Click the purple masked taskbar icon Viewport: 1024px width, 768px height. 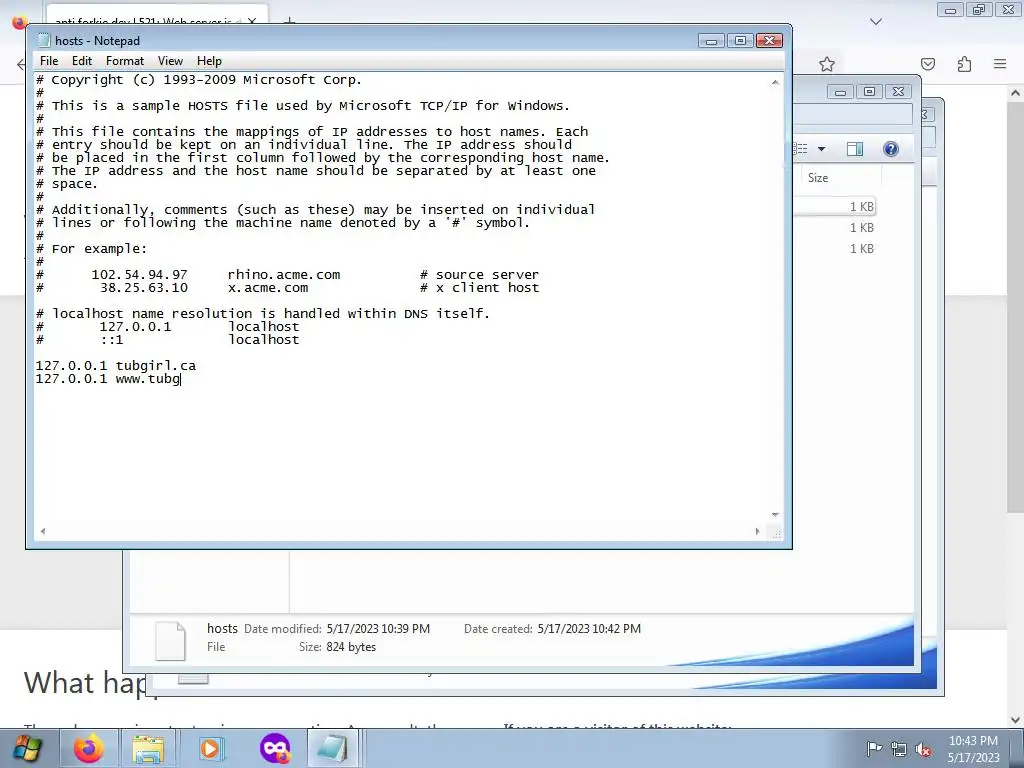pos(274,748)
